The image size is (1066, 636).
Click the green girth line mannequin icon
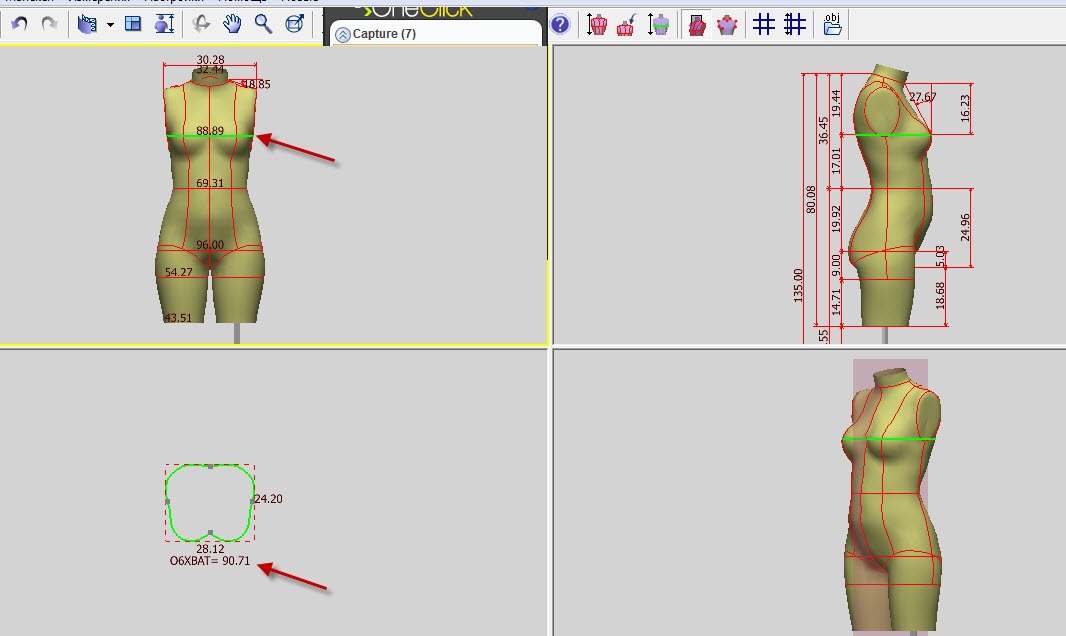pos(658,24)
